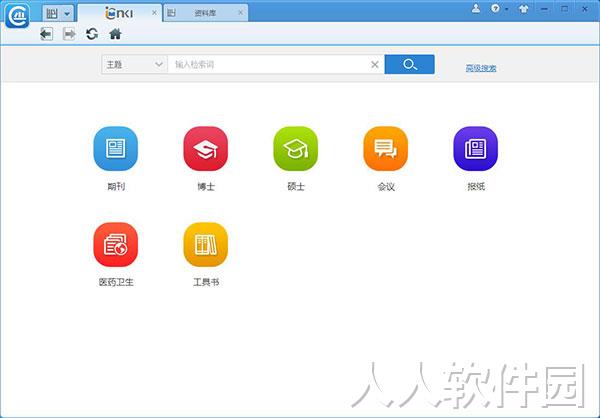Screen dimensions: 600x418
Task: Minimize the application window
Action: pyautogui.click(x=544, y=9)
